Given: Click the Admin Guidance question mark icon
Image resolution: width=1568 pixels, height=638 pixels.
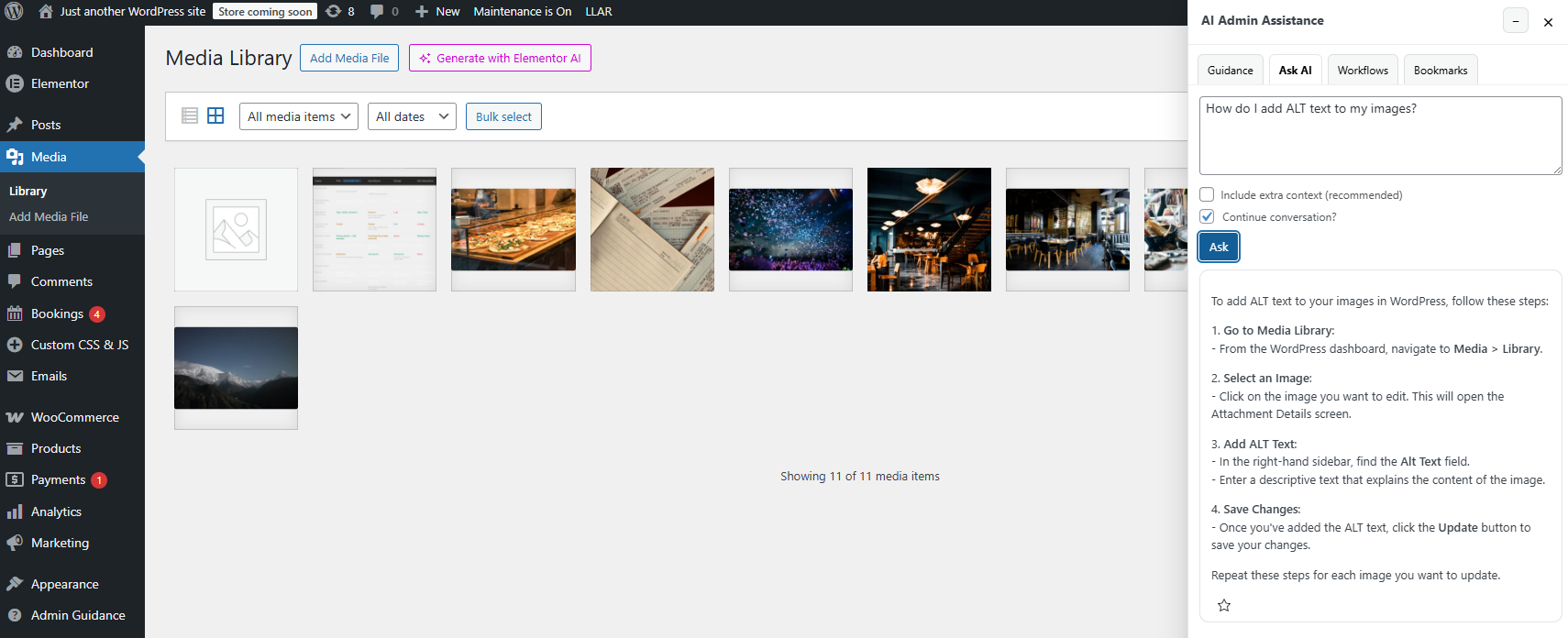Looking at the screenshot, I should 15,615.
